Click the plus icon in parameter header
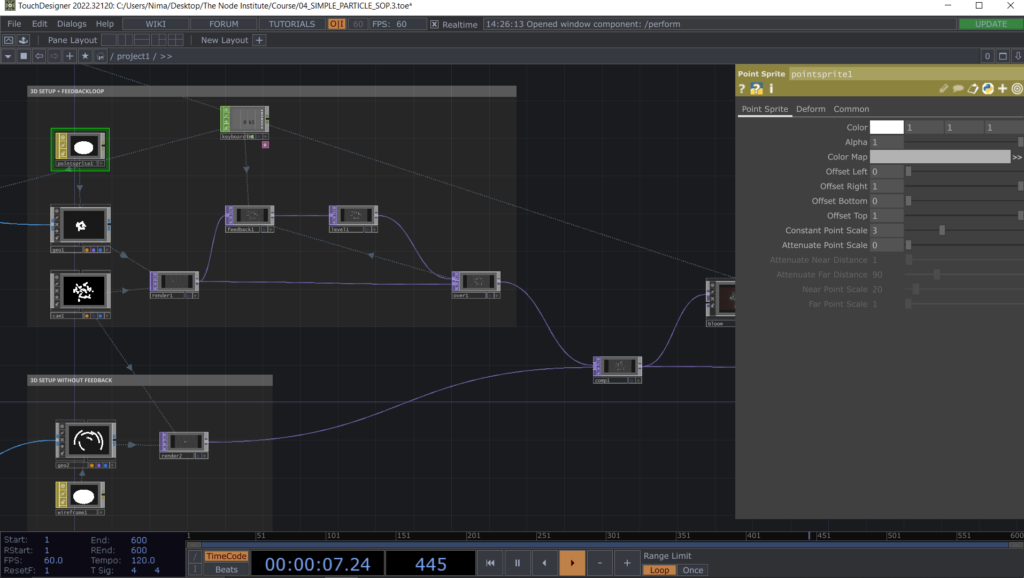This screenshot has width=1024, height=578. 1002,89
